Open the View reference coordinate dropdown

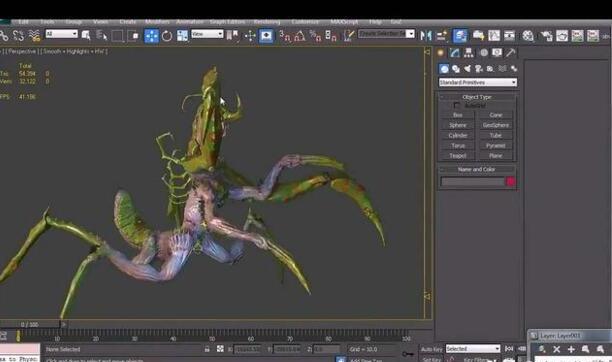[207, 34]
